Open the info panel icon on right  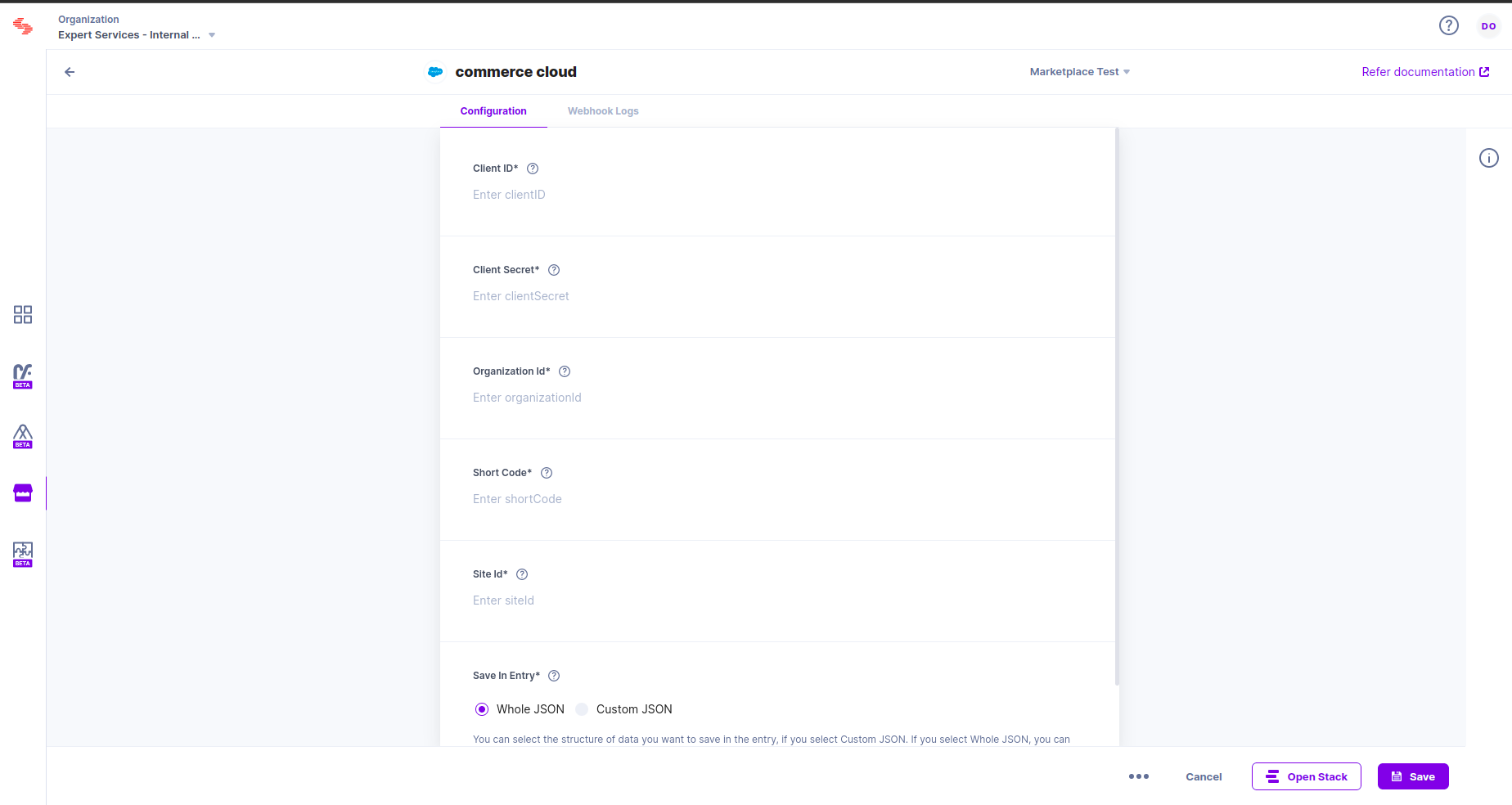(1489, 158)
